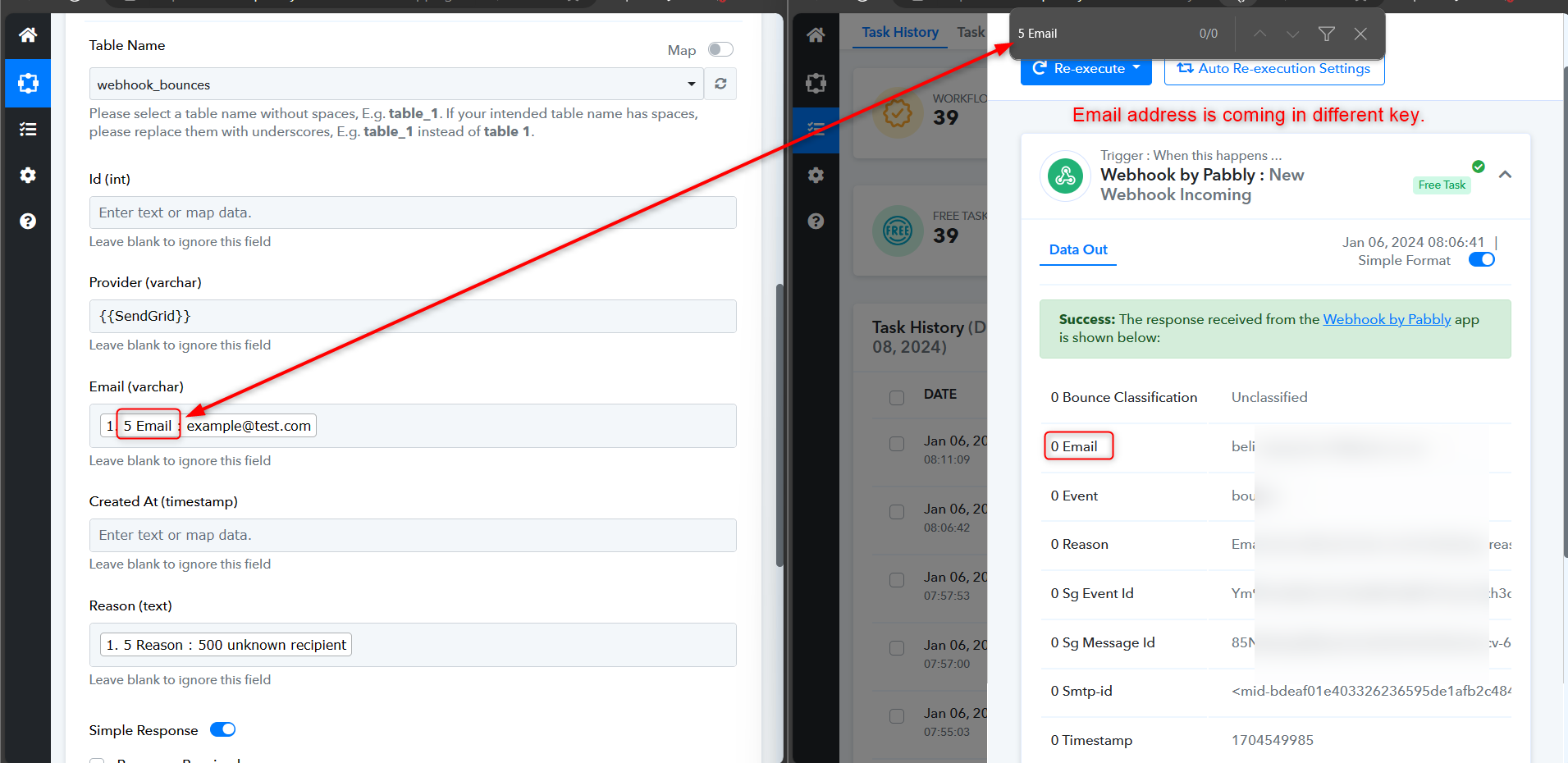
Task: Open Settings gear in right window sidebar
Action: [x=816, y=175]
